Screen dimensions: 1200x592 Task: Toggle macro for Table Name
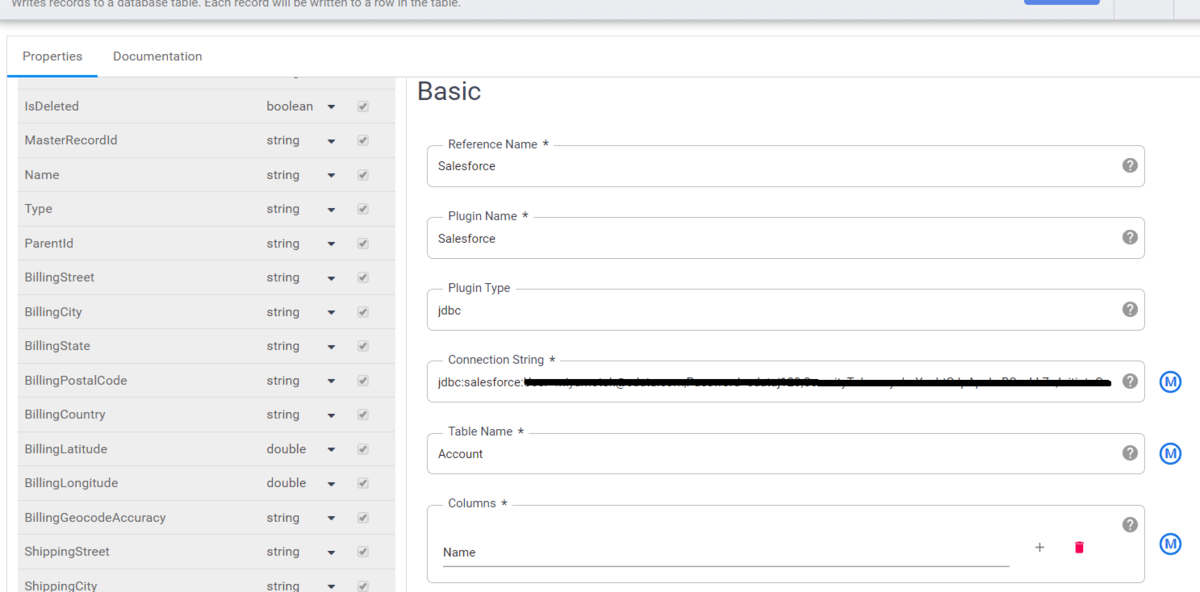1170,454
